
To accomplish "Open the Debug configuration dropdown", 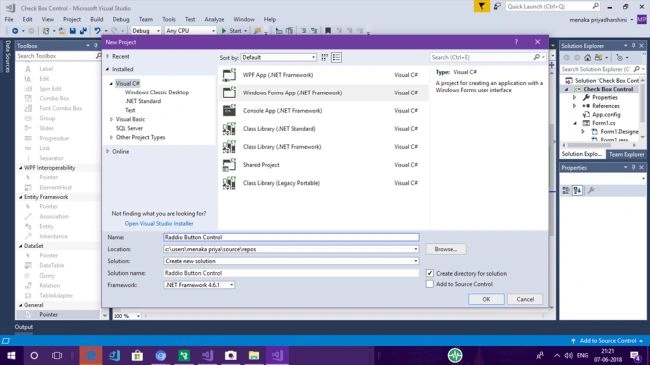I will pyautogui.click(x=146, y=31).
